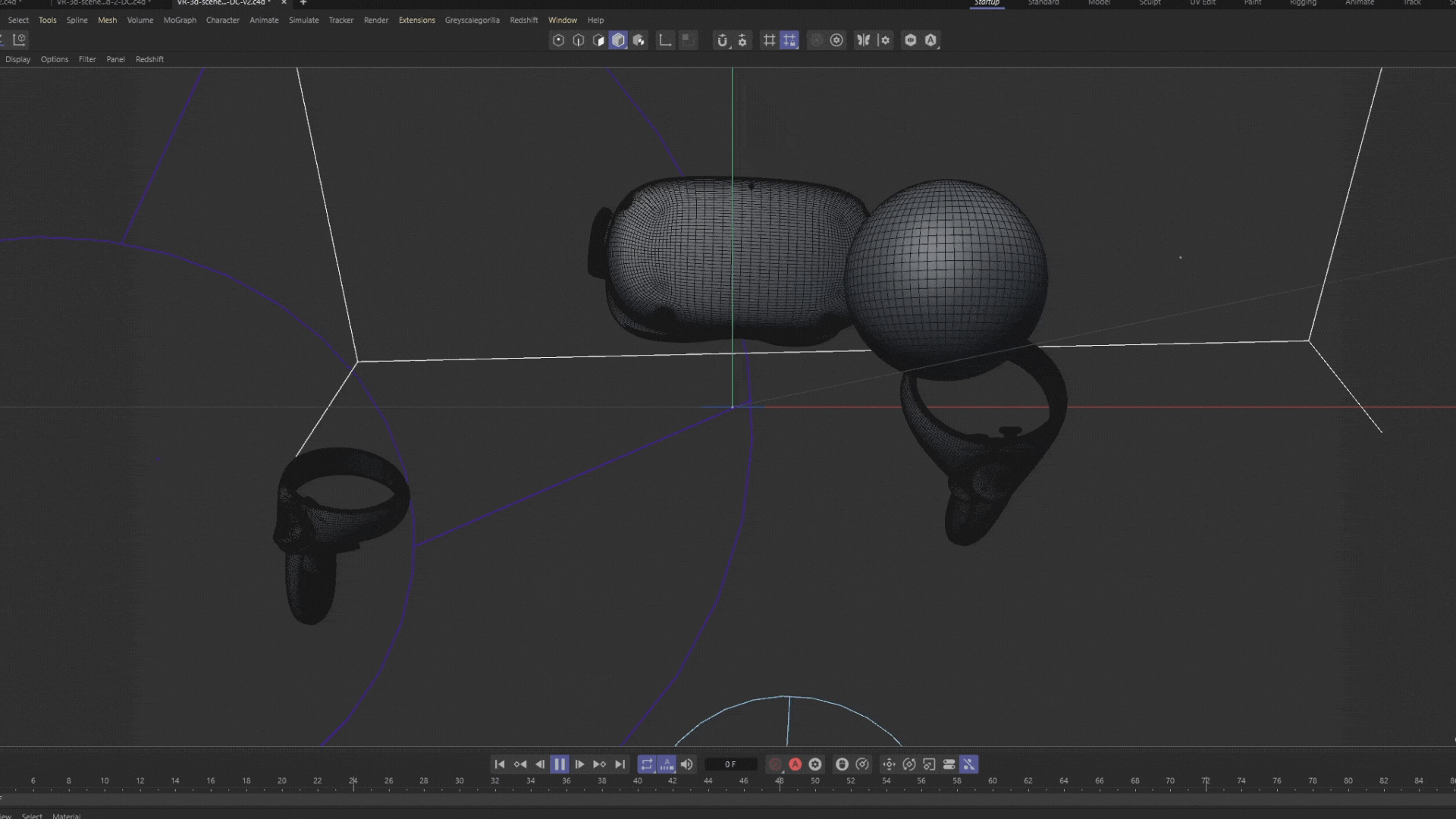Toggle locked workplane grid icon

coord(789,40)
